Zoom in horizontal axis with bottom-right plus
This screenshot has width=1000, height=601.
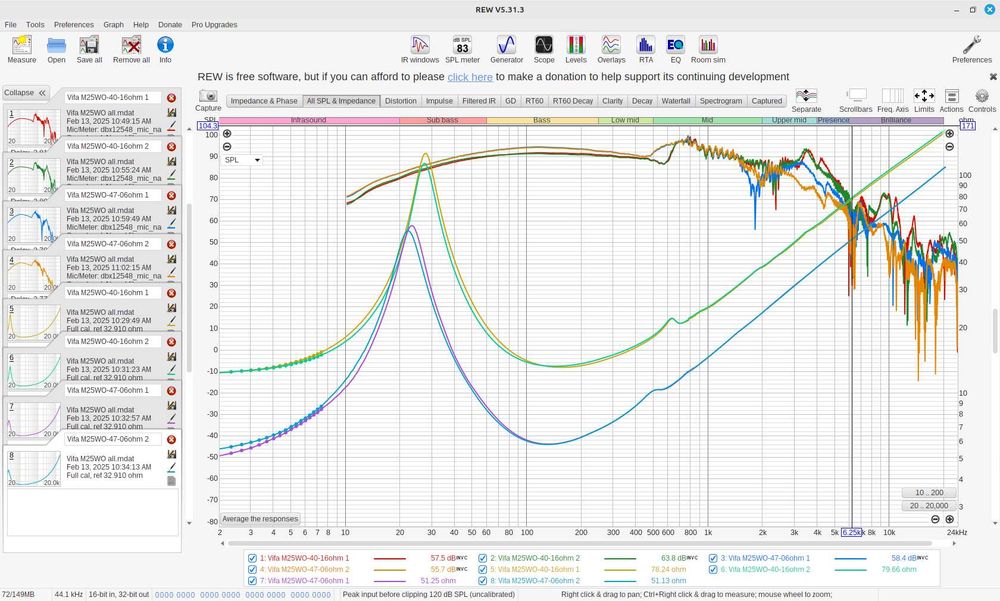click(950, 520)
